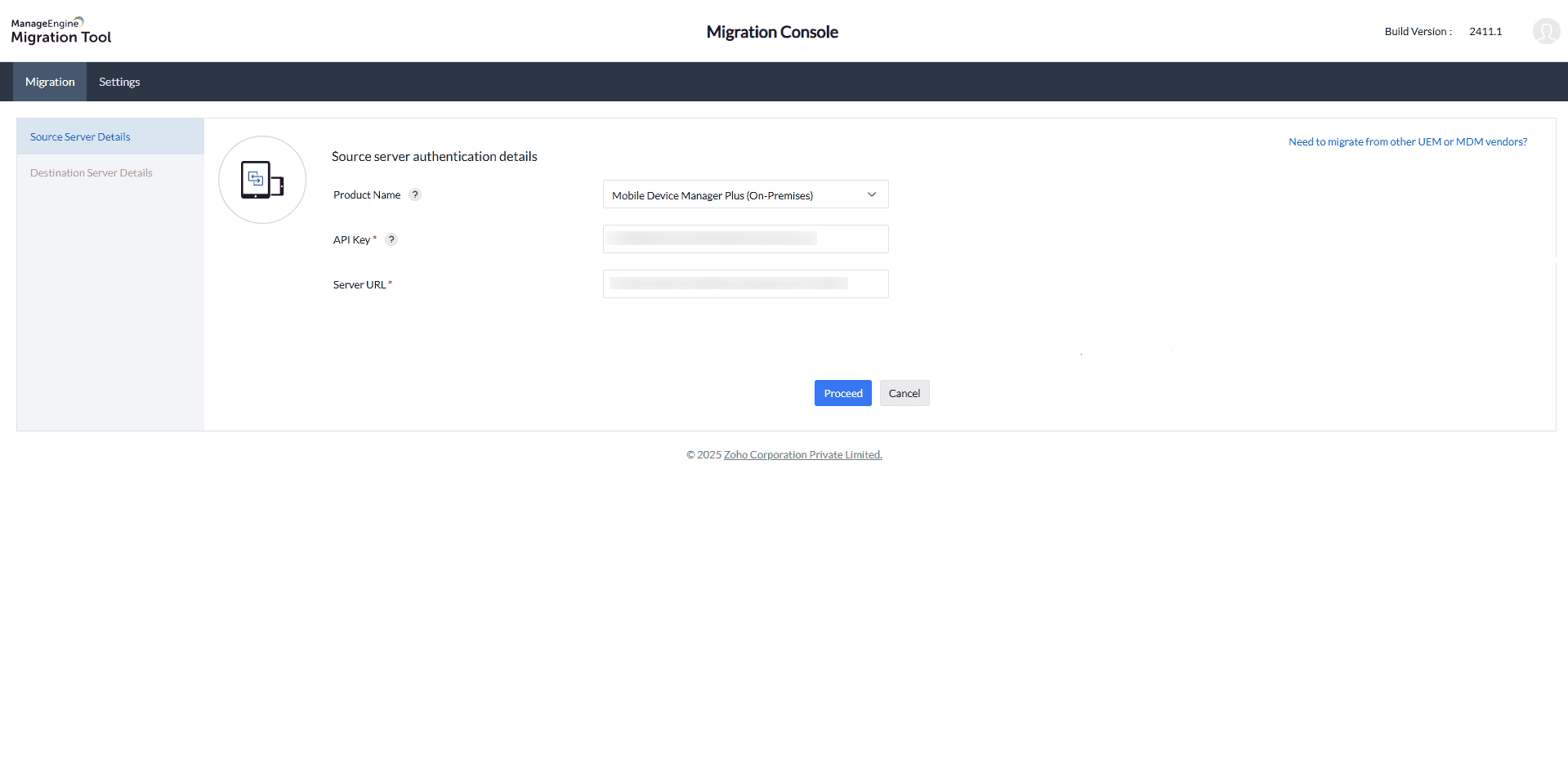This screenshot has width=1568, height=773.
Task: Switch to the Migration tab
Action: [50, 82]
